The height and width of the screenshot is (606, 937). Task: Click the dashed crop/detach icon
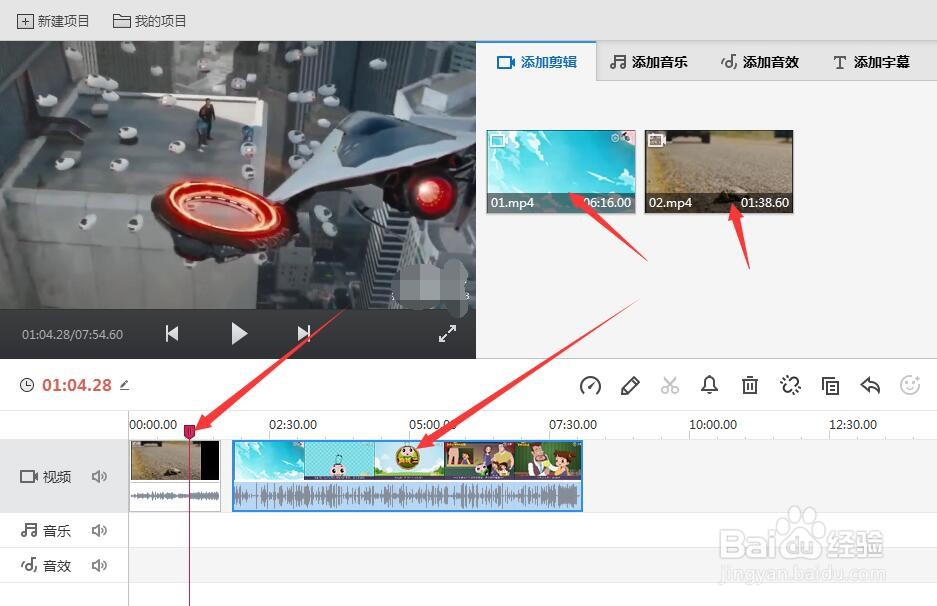[790, 385]
